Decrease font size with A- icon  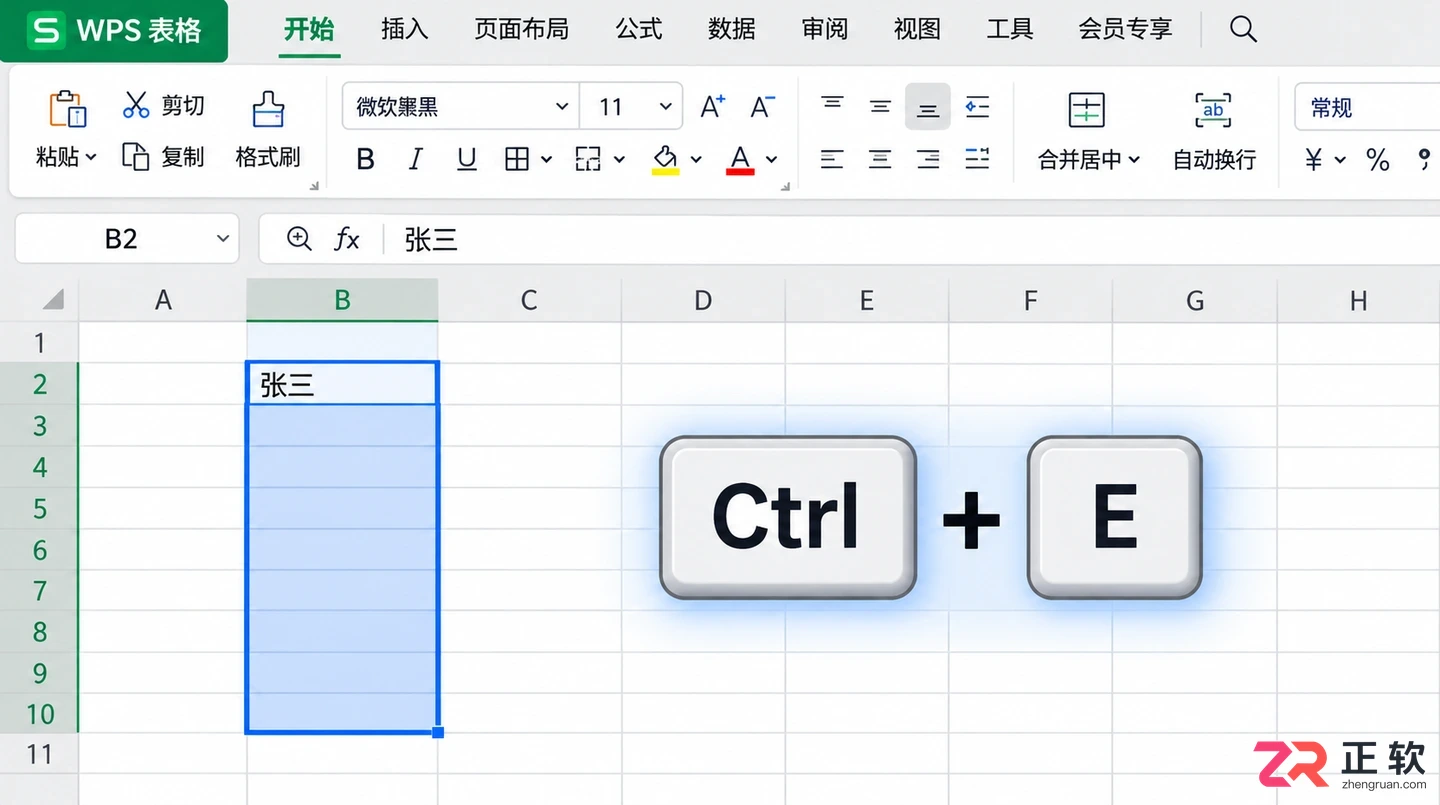tap(763, 107)
